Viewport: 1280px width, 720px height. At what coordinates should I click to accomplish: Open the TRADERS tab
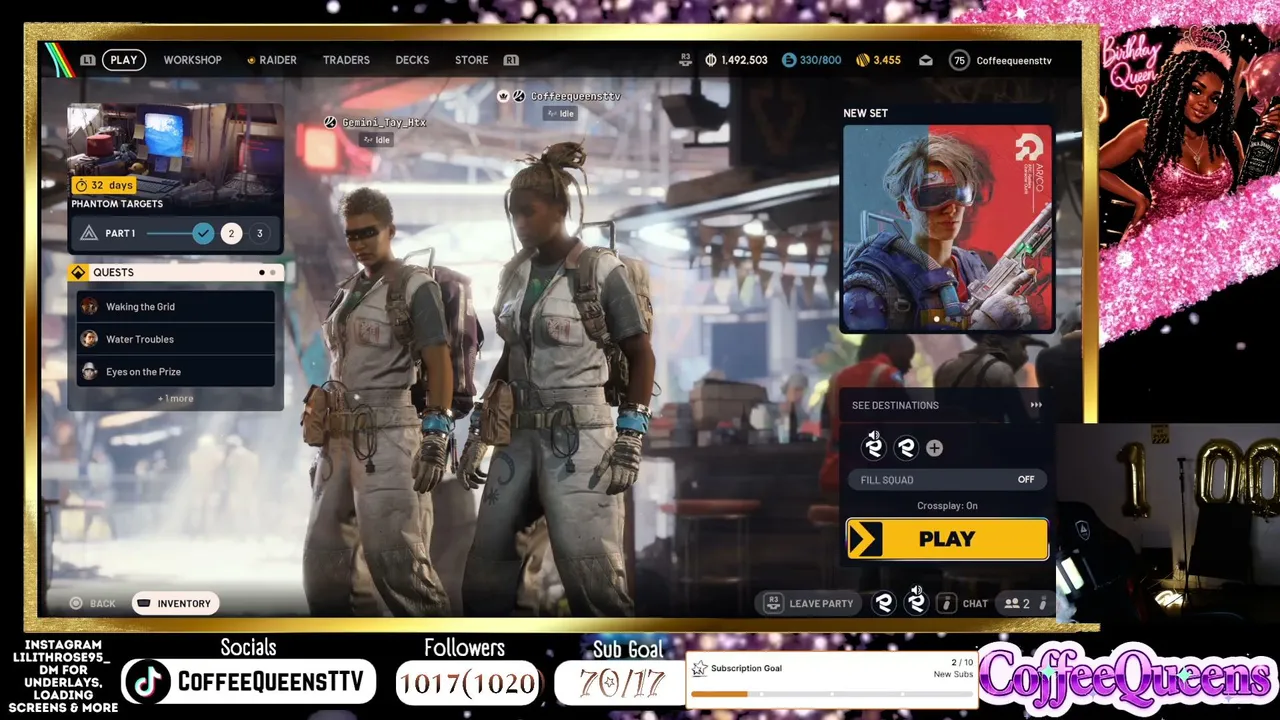pos(346,60)
